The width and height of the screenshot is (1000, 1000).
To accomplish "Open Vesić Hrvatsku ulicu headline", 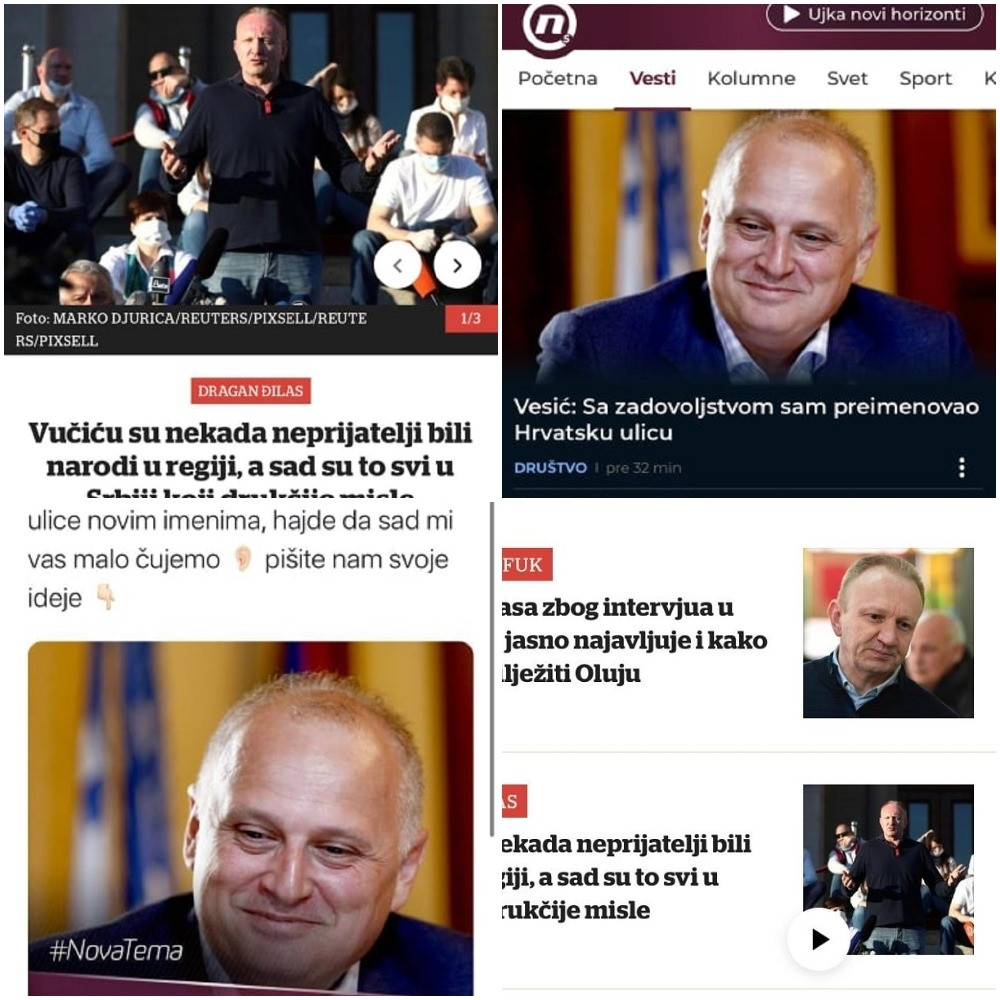I will click(746, 420).
